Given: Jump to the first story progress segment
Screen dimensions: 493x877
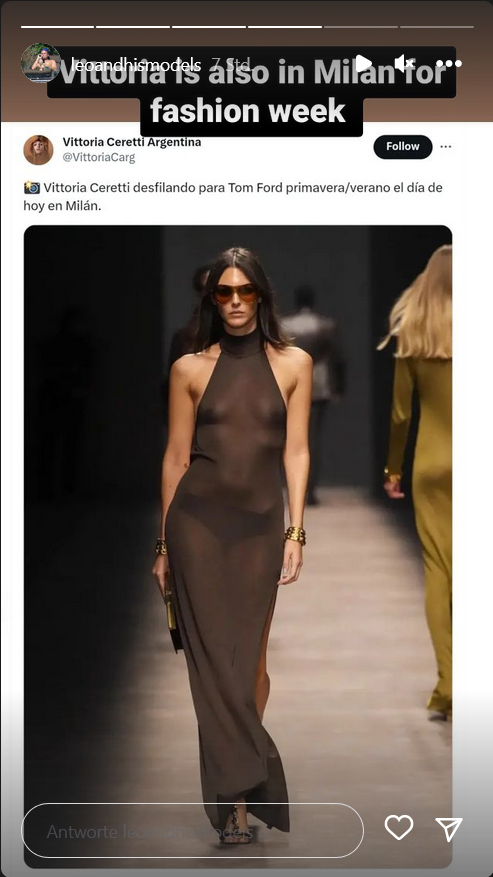Looking at the screenshot, I should pyautogui.click(x=58, y=26).
